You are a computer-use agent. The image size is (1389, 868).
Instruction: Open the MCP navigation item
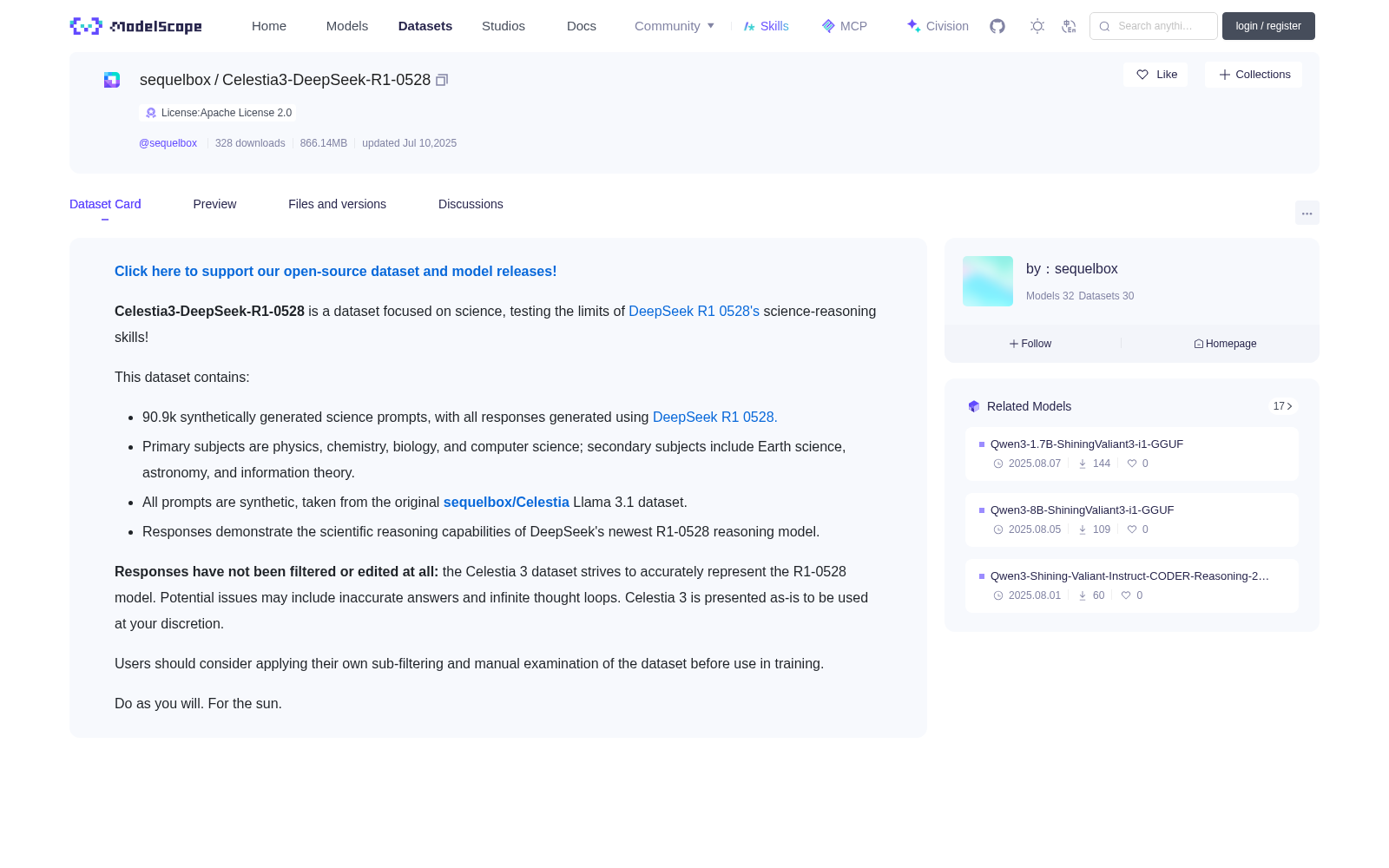point(845,26)
